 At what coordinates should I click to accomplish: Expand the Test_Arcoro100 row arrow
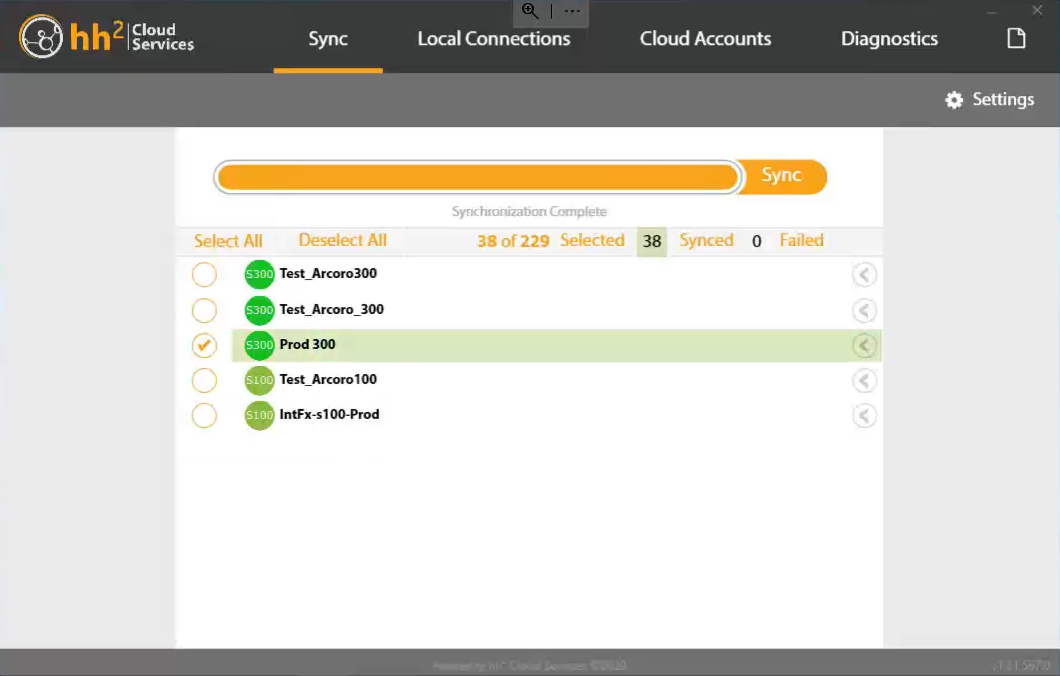(864, 381)
